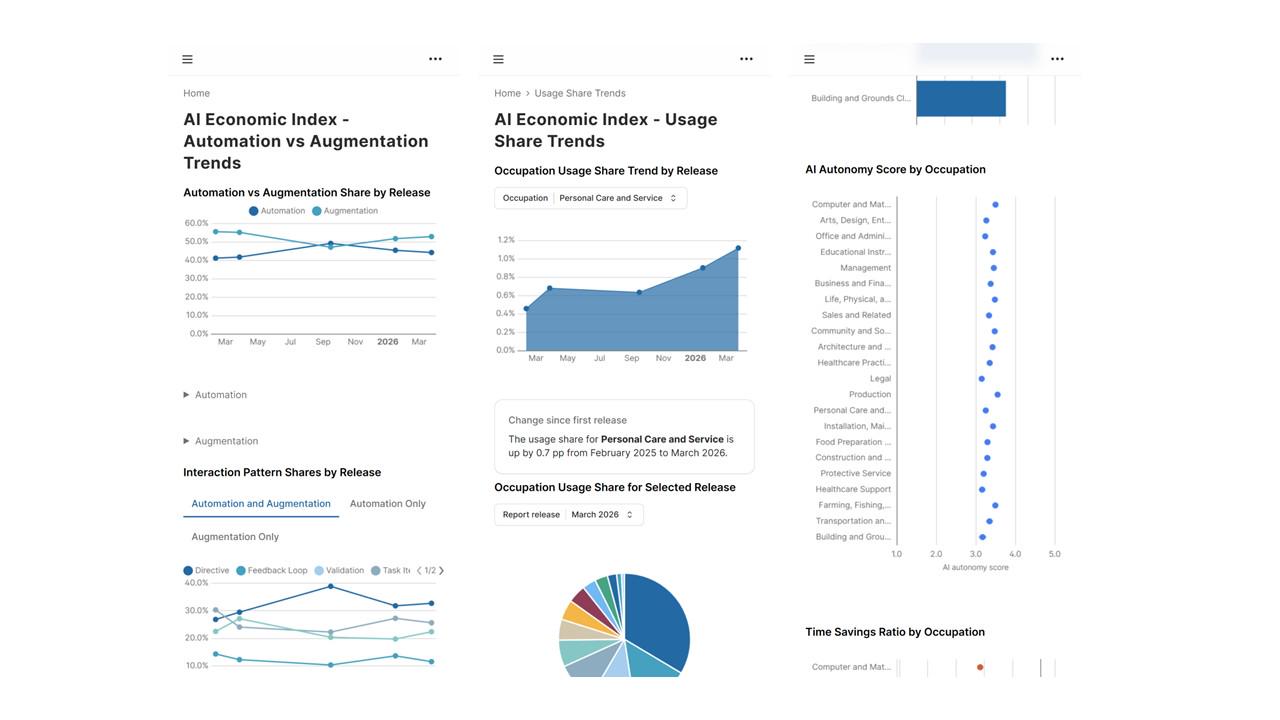1280x720 pixels.
Task: Toggle Automation series in chart legend
Action: click(277, 211)
